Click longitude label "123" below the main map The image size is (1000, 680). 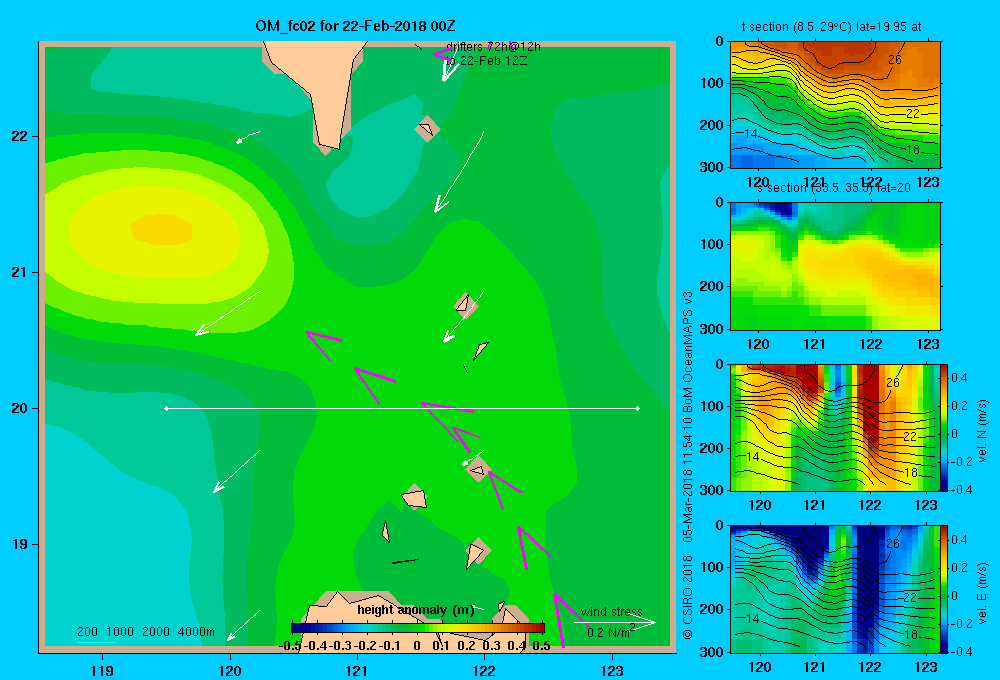(612, 670)
